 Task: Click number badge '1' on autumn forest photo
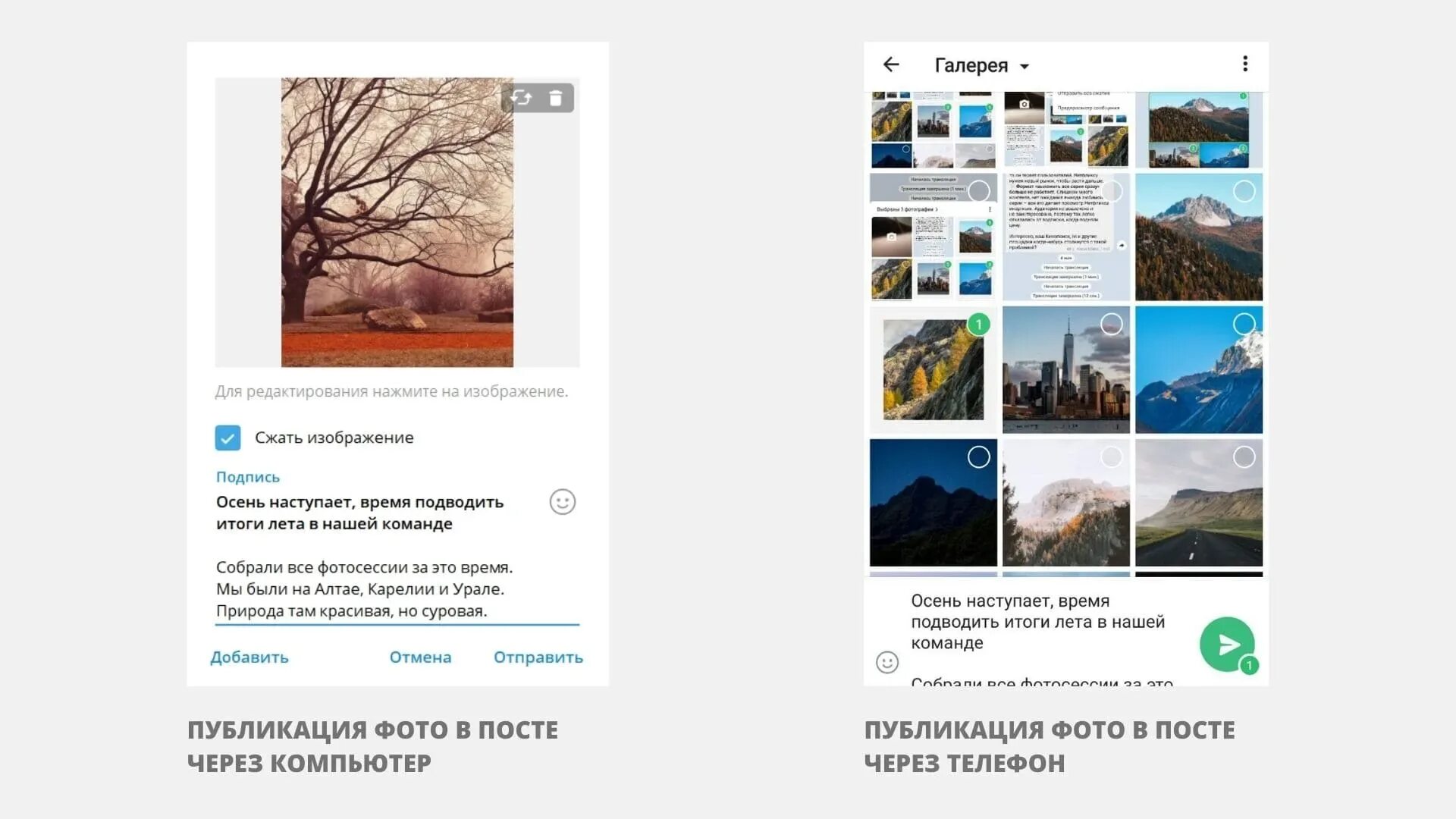pos(980,322)
